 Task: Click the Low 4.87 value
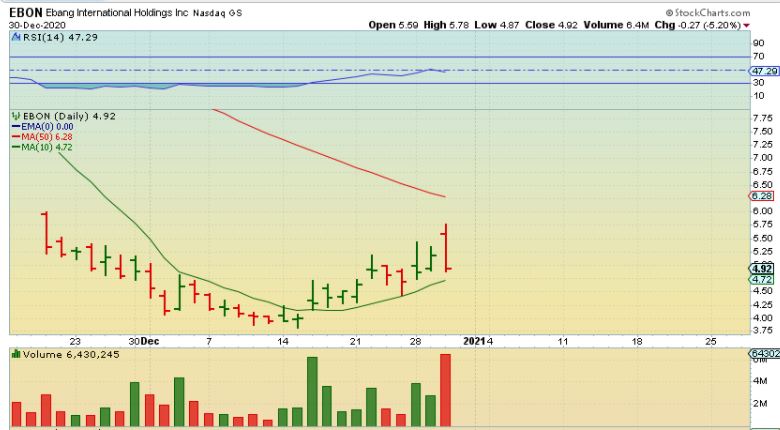pyautogui.click(x=497, y=25)
